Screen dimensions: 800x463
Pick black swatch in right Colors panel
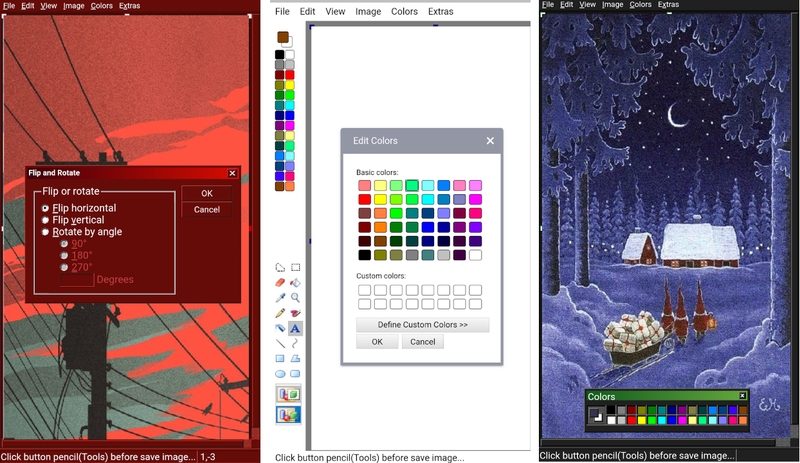pos(611,410)
